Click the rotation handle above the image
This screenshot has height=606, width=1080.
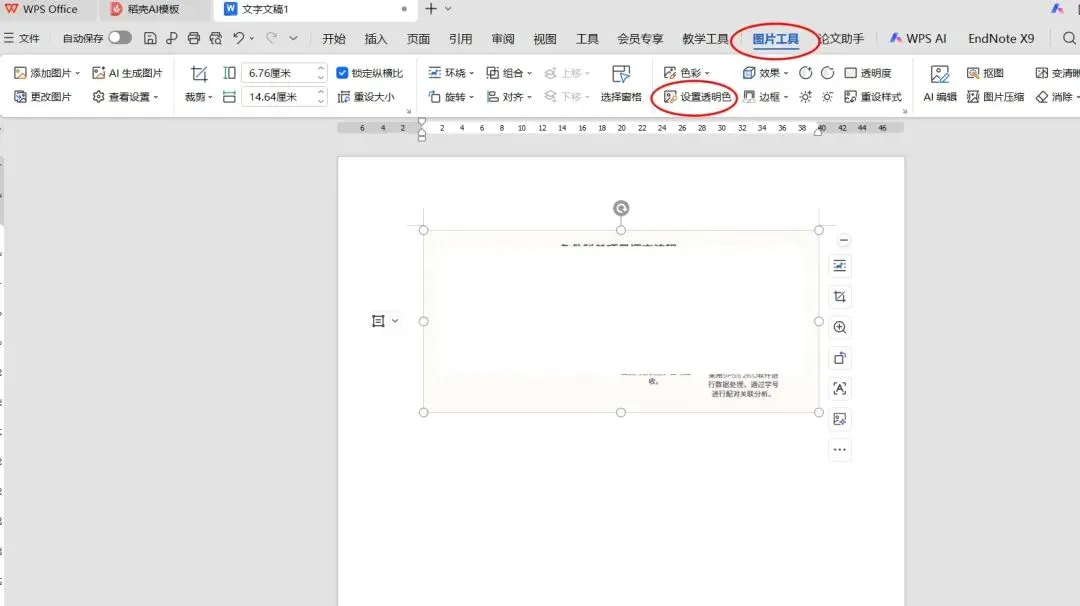click(621, 208)
